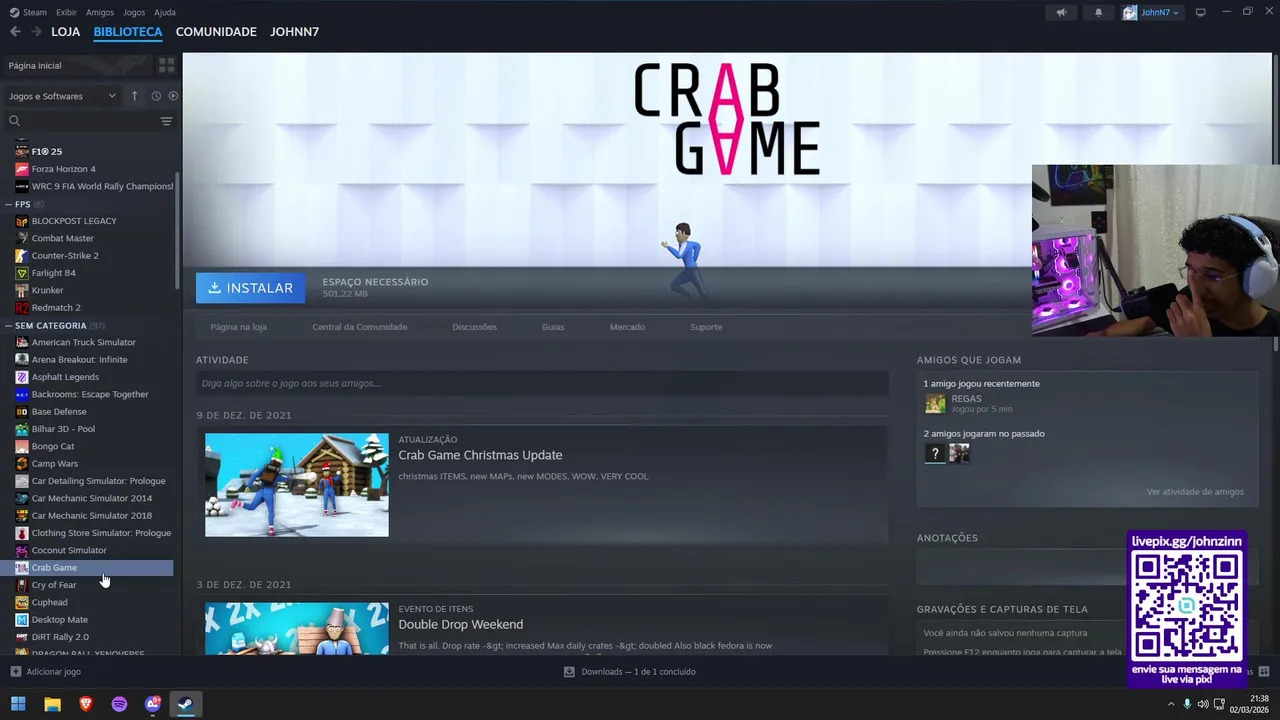Open library filter options icon
Image resolution: width=1280 pixels, height=720 pixels.
click(166, 121)
